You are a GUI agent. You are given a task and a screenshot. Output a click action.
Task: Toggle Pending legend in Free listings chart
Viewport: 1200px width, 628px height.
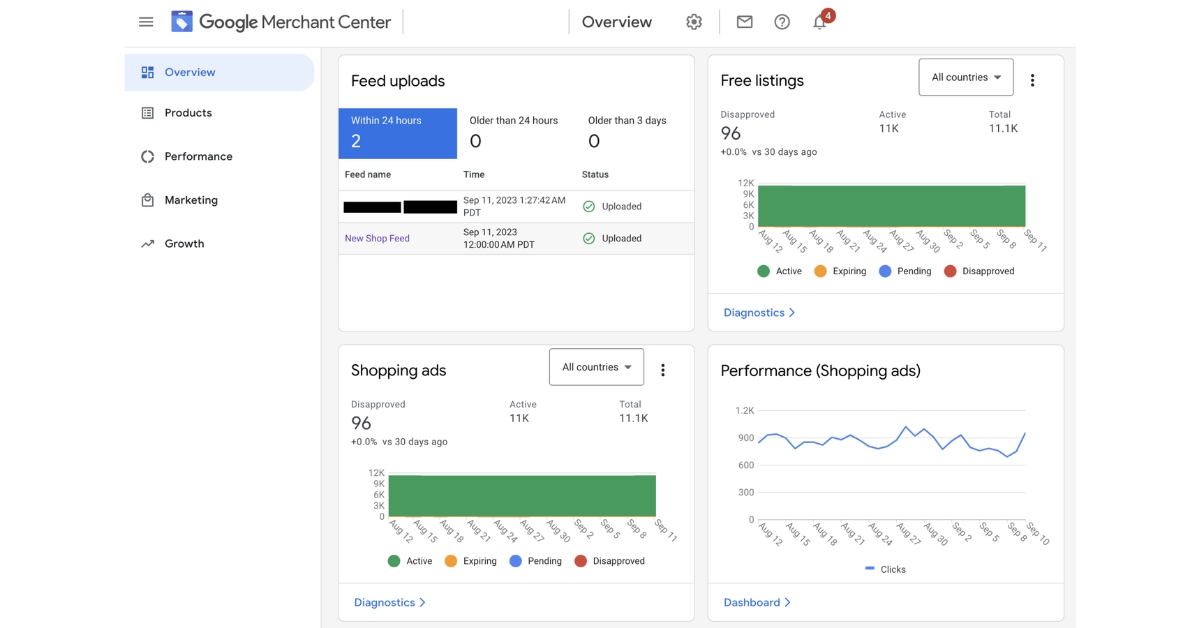904,271
